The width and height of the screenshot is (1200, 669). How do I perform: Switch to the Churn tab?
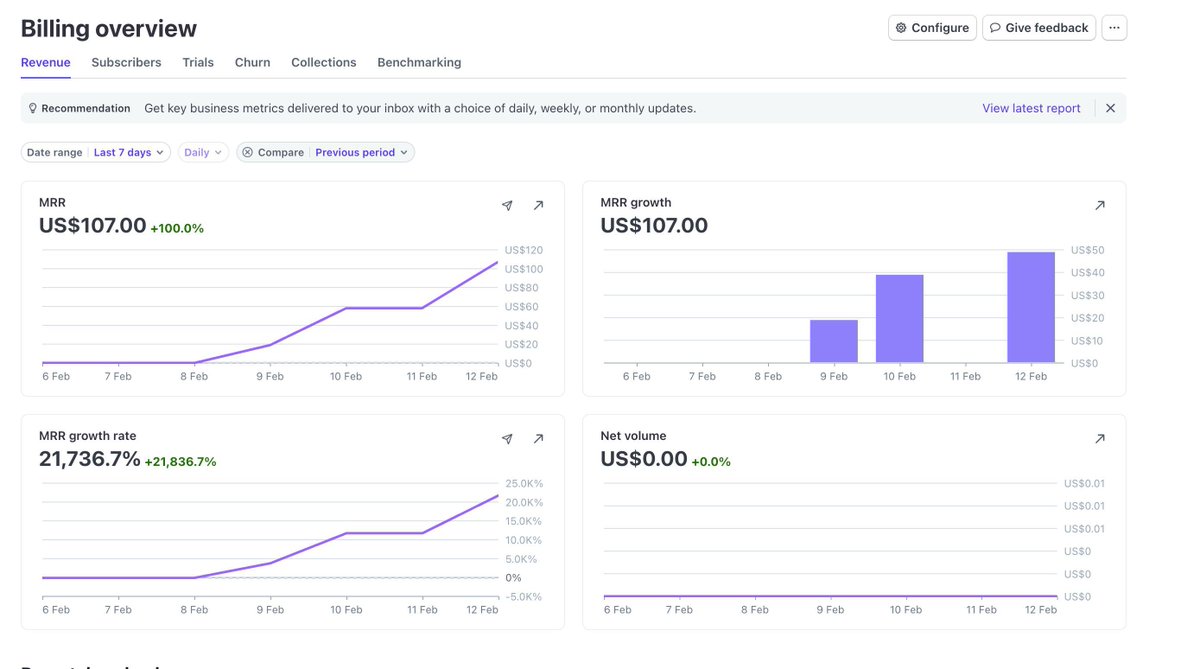click(x=252, y=62)
